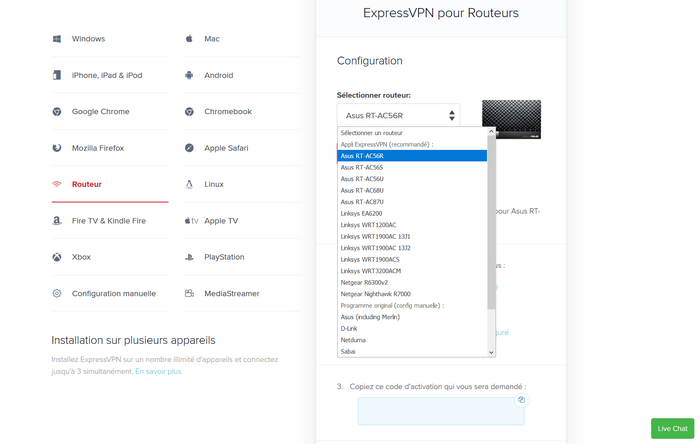700x444 pixels.
Task: Open the Live Chat button
Action: (672, 428)
